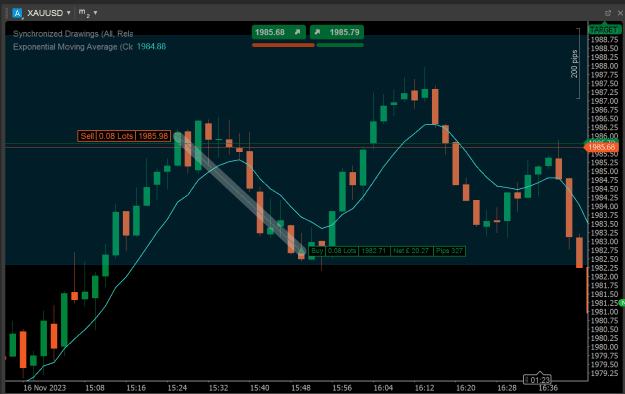Click the 15:48 time axis label
Image resolution: width=625 pixels, height=394 pixels.
301,388
